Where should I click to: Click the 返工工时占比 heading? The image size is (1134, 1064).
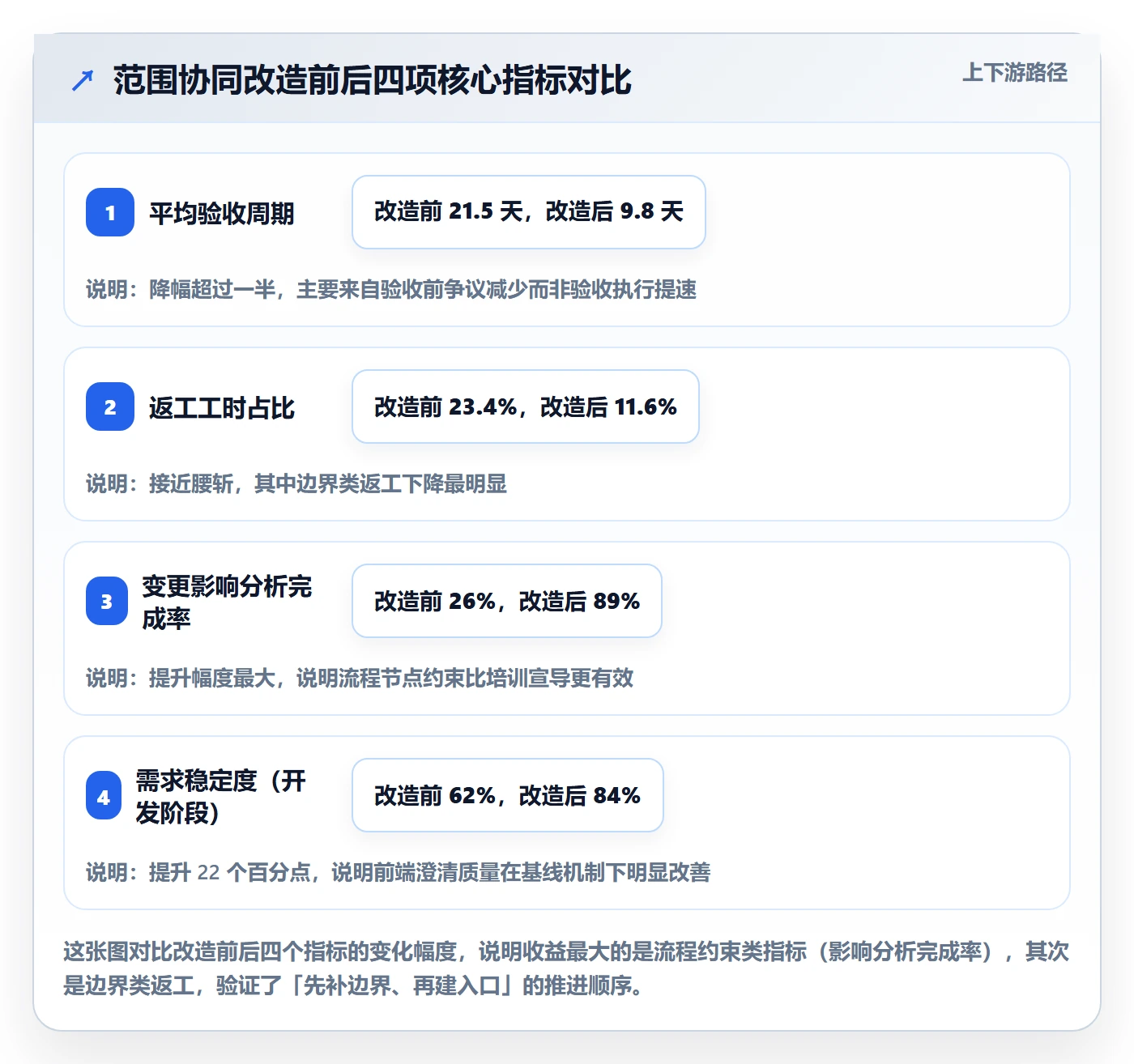tap(221, 408)
